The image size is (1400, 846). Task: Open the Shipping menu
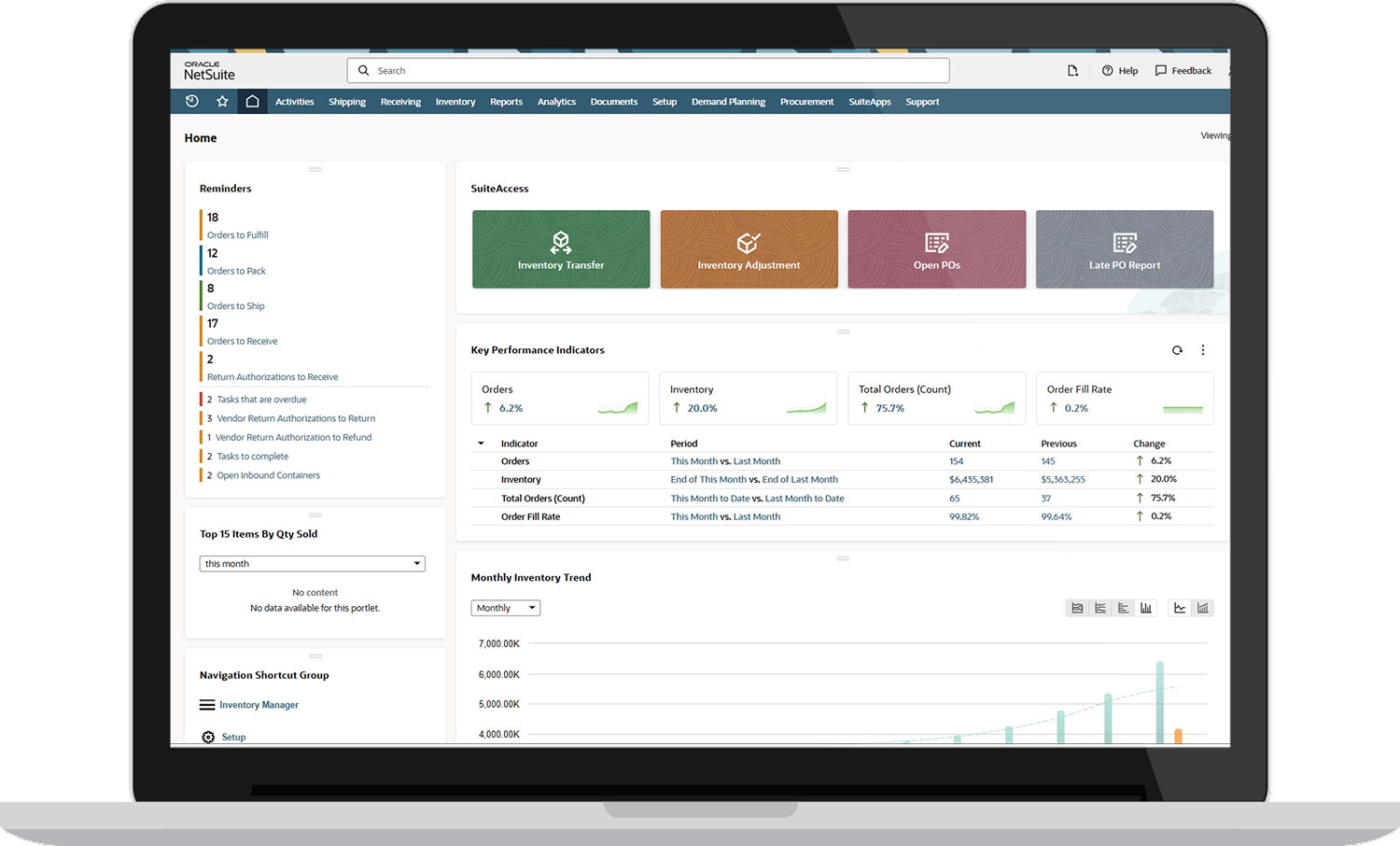pyautogui.click(x=347, y=102)
